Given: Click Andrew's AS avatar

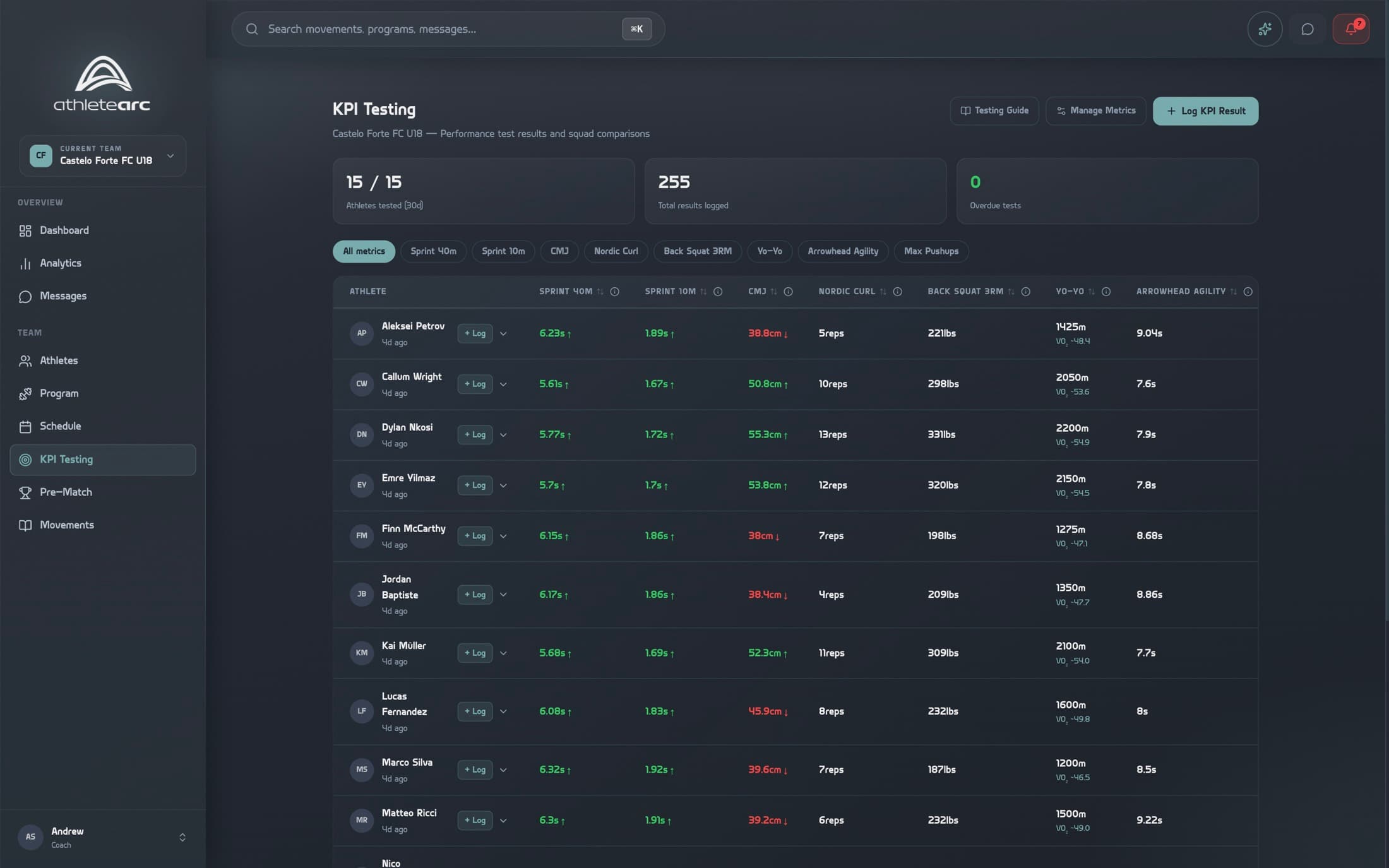Looking at the screenshot, I should [30, 837].
